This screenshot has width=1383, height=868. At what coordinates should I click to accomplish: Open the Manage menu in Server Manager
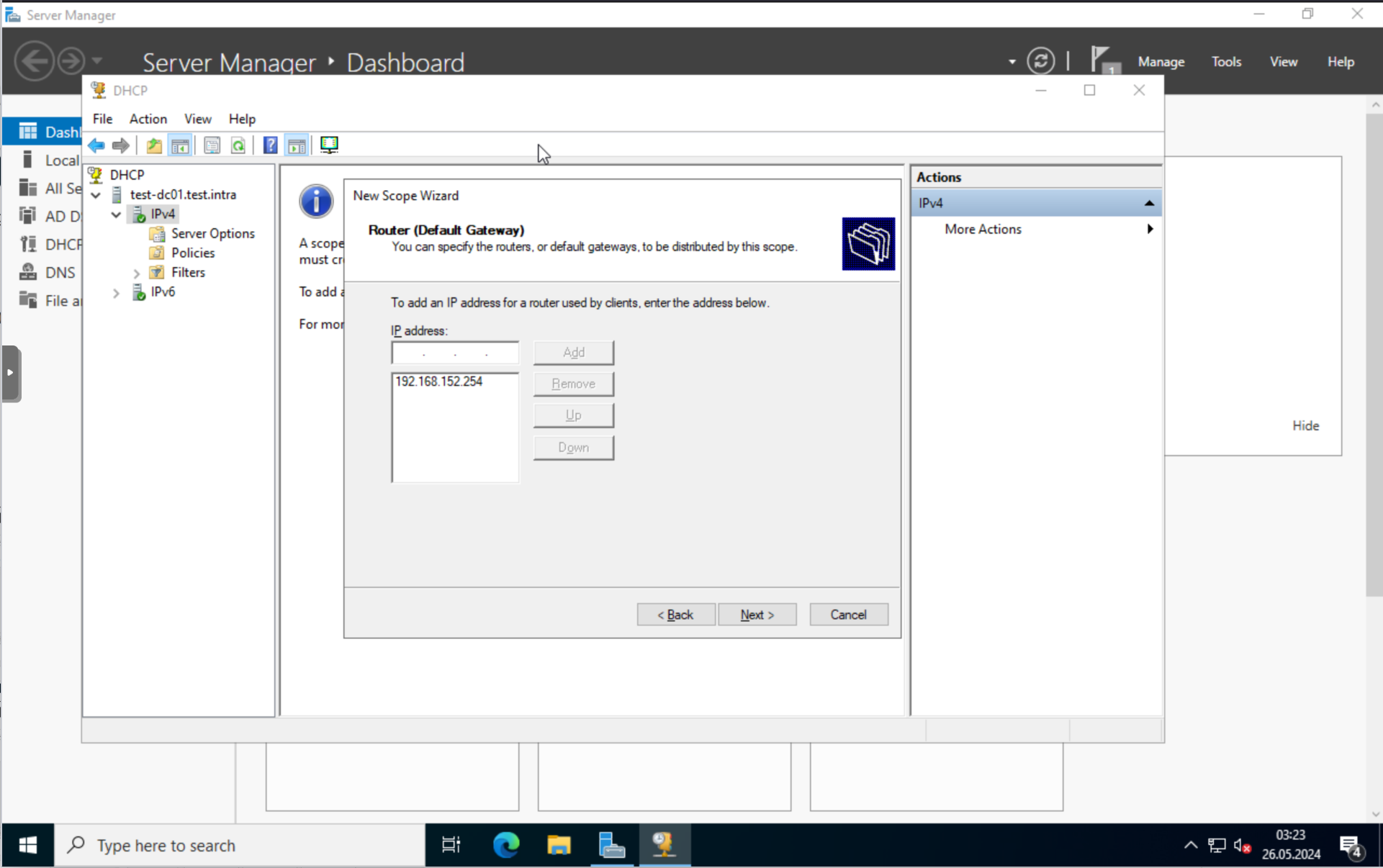pos(1161,62)
